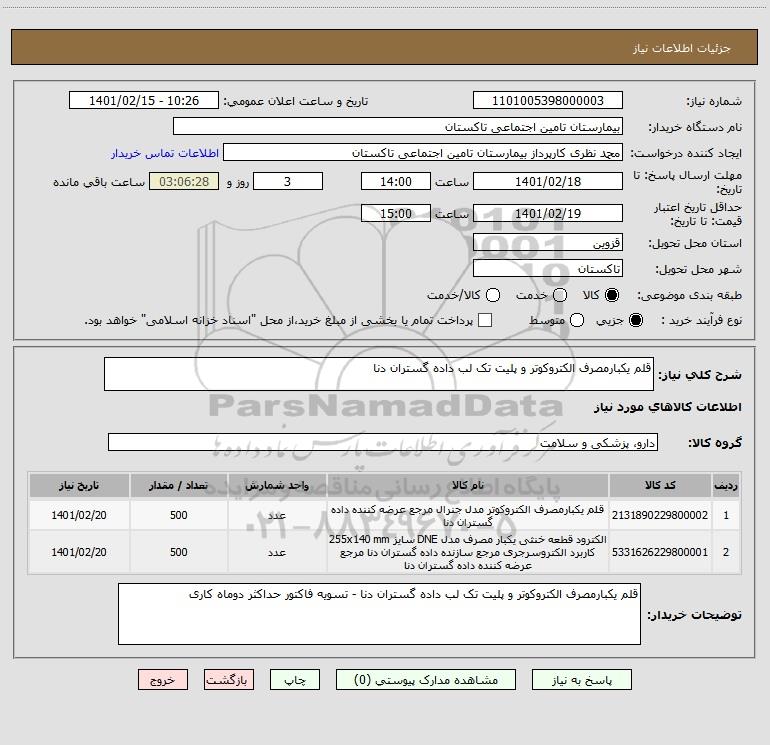Click delivery city field تاکستان
The height and width of the screenshot is (745, 770).
click(x=548, y=268)
